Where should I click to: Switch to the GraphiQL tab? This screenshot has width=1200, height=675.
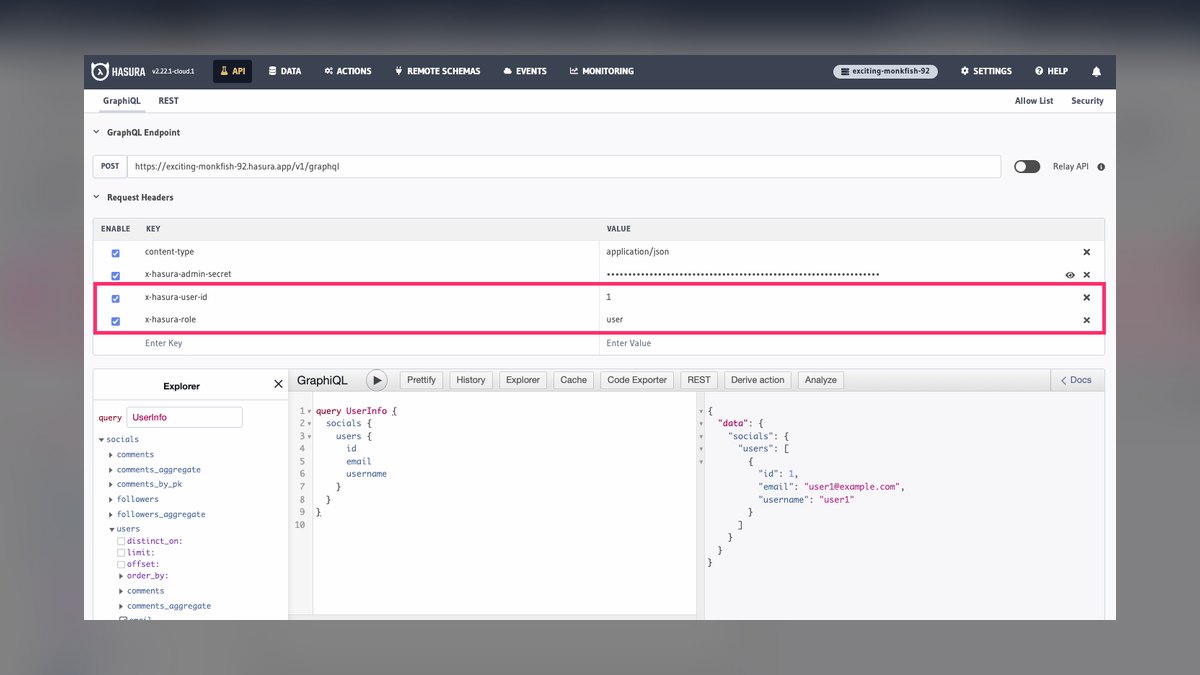[x=122, y=101]
